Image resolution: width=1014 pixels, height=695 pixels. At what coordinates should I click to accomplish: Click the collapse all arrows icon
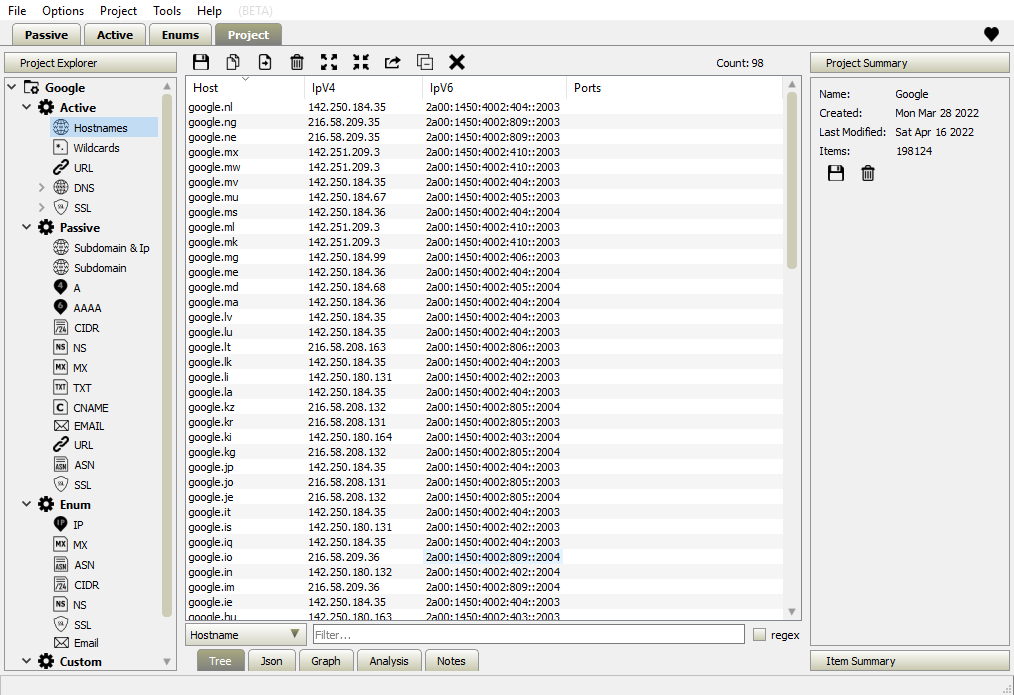click(361, 62)
